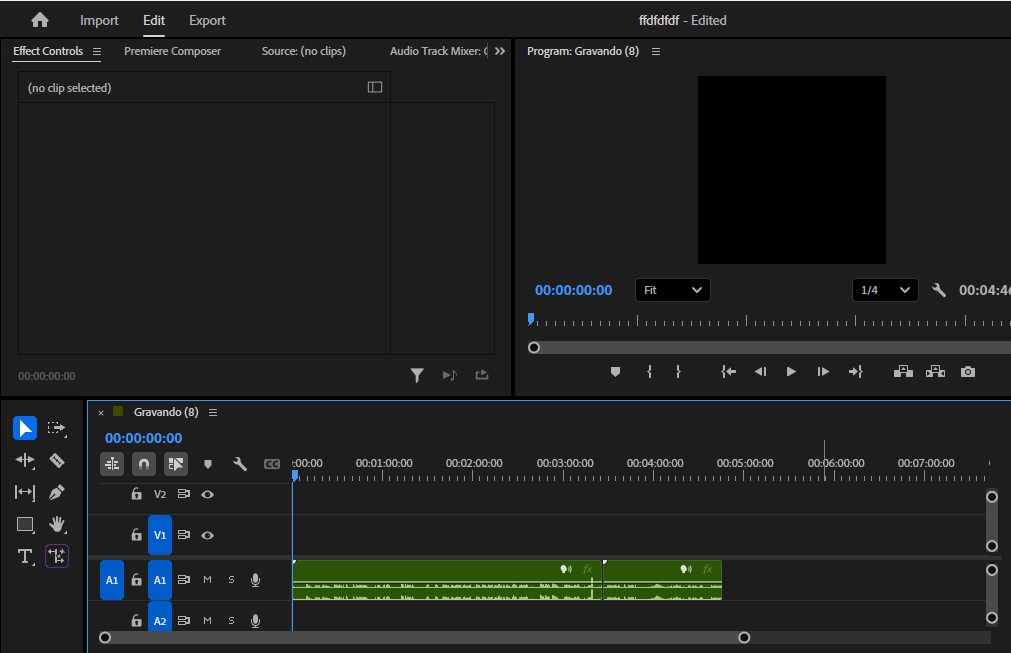The height and width of the screenshot is (653, 1011).
Task: Open Program monitor panel menu
Action: 656,52
